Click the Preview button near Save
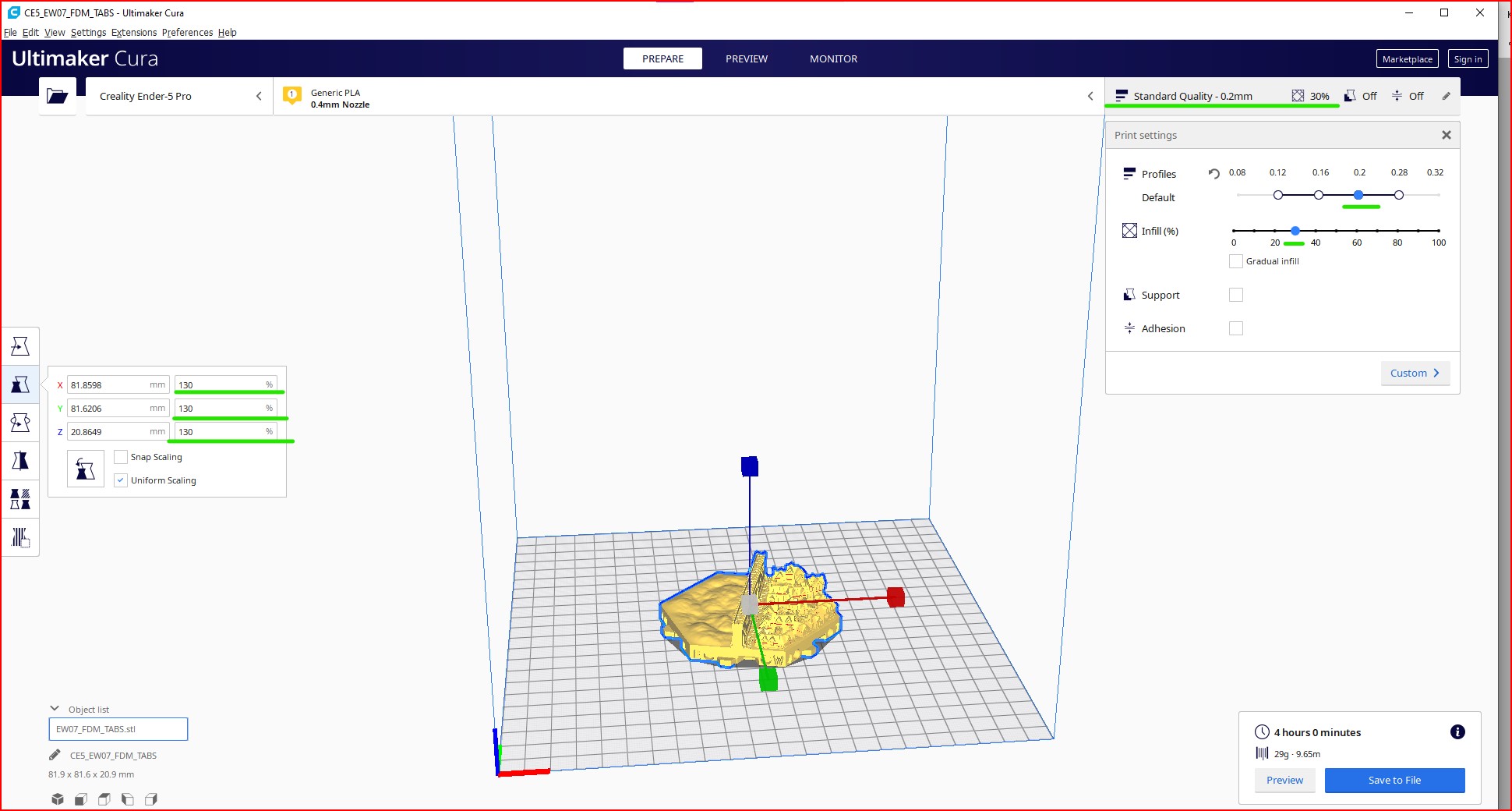 coord(1284,780)
